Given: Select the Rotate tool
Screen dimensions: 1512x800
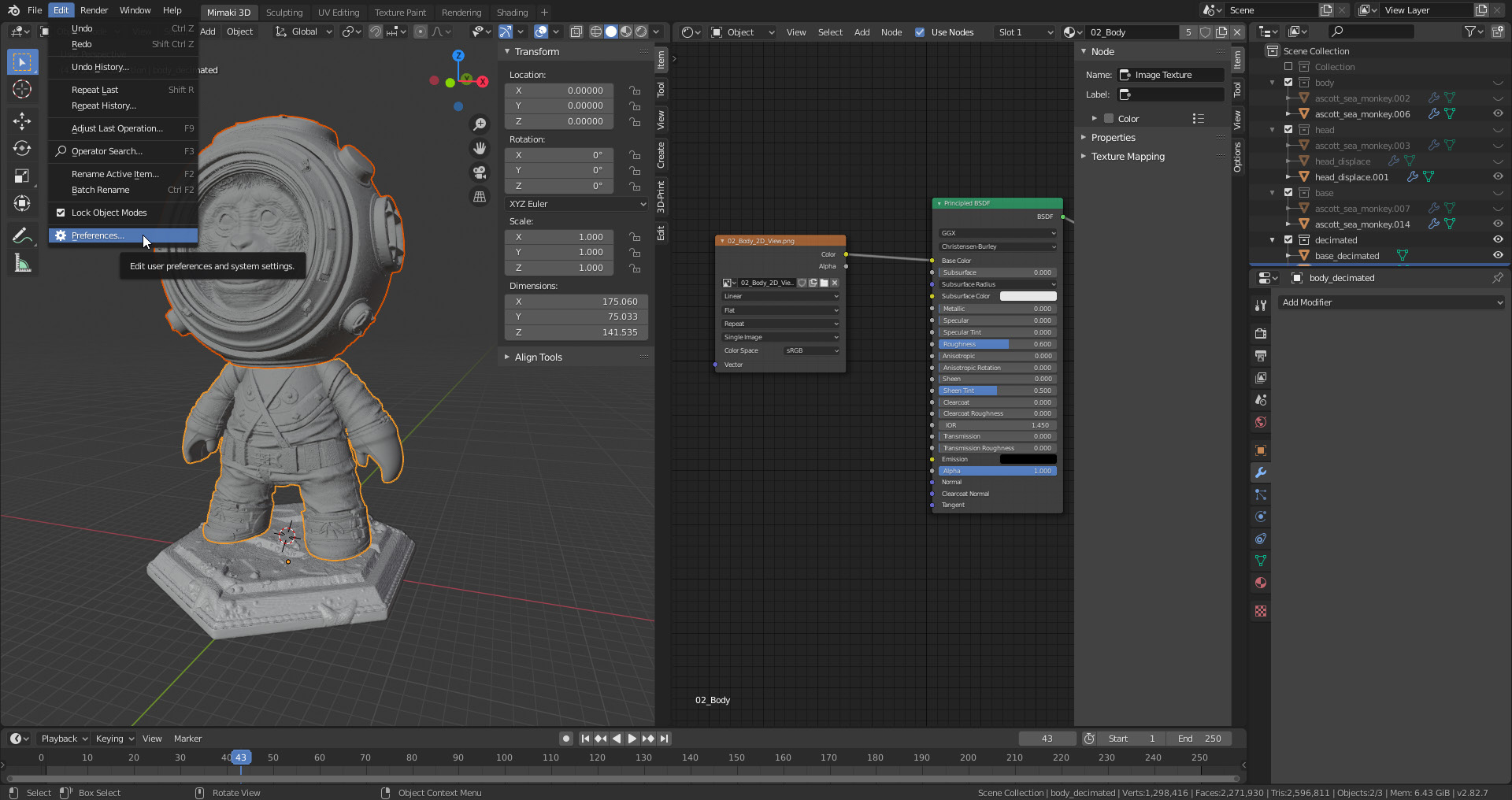Looking at the screenshot, I should (x=22, y=148).
